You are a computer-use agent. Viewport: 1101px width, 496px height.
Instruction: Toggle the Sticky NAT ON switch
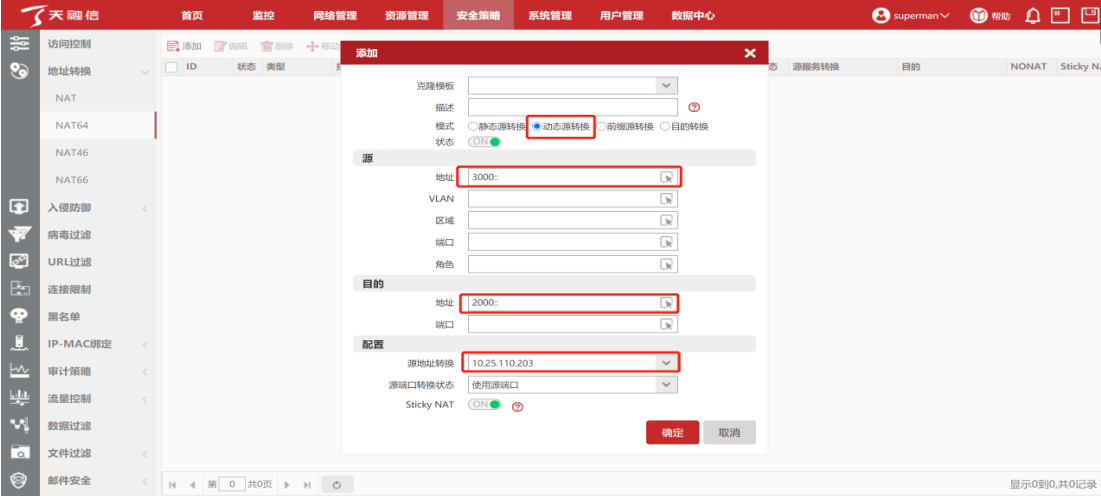484,405
